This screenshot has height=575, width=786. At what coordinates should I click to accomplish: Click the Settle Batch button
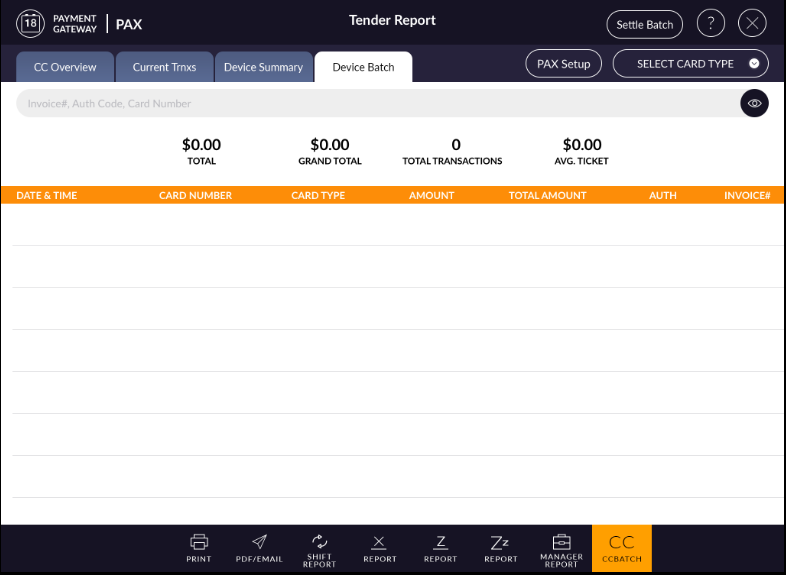tap(645, 24)
